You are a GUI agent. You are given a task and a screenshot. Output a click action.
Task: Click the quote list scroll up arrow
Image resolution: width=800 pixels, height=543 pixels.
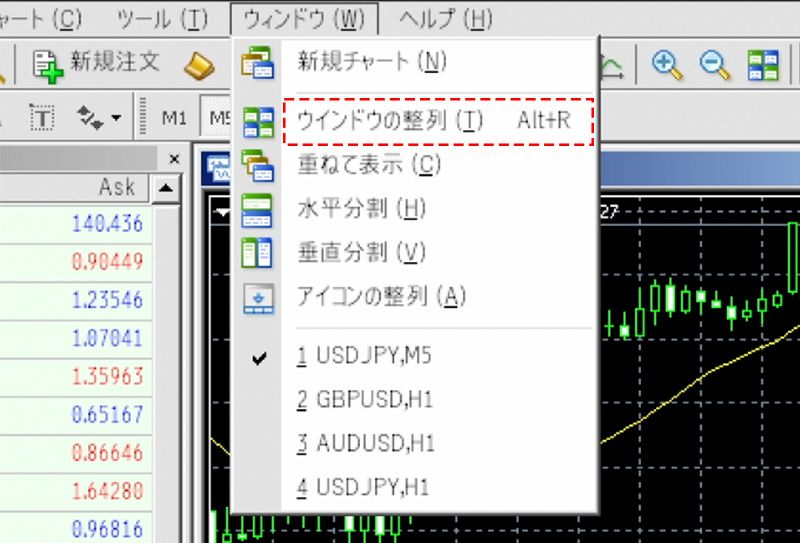click(x=167, y=187)
